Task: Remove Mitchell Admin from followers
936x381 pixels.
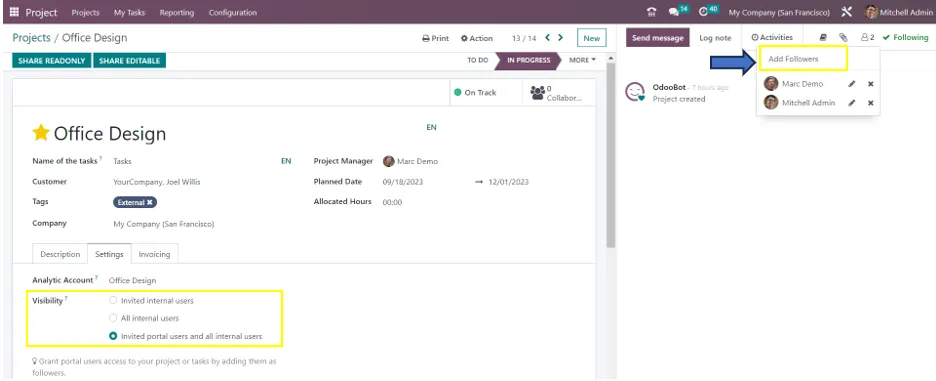Action: (870, 103)
